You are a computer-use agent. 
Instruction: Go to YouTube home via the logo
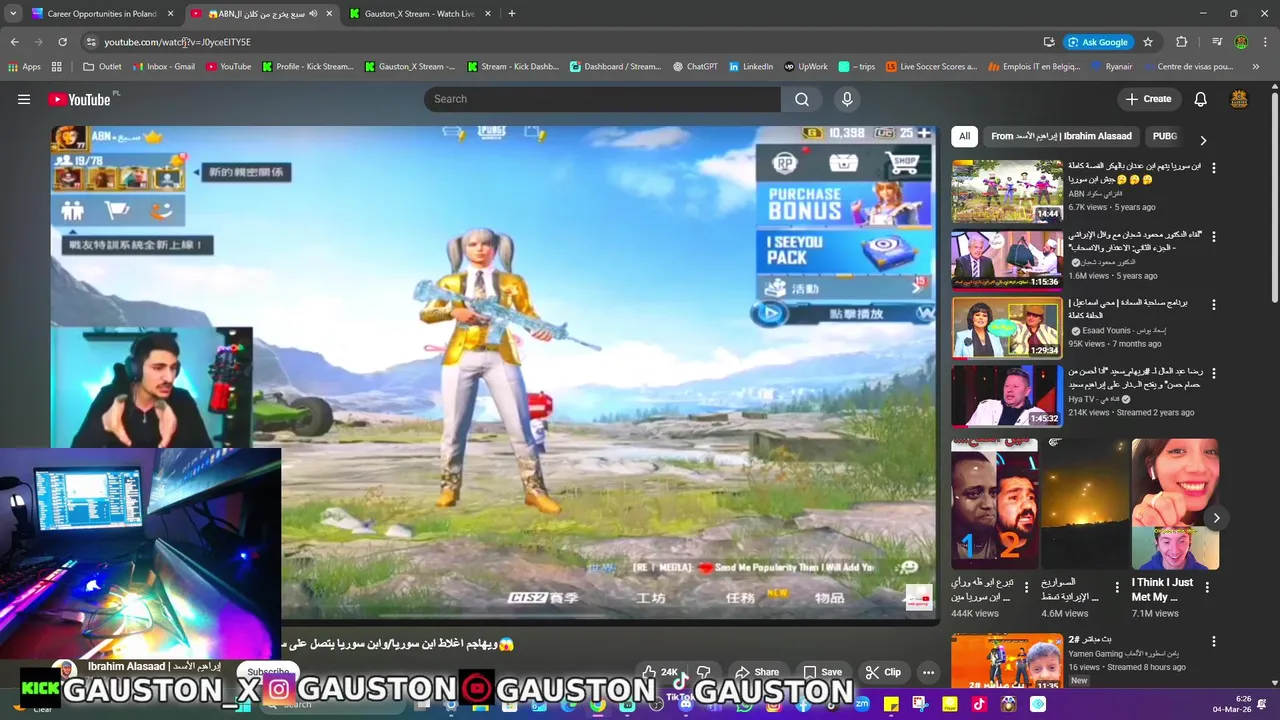tap(82, 99)
